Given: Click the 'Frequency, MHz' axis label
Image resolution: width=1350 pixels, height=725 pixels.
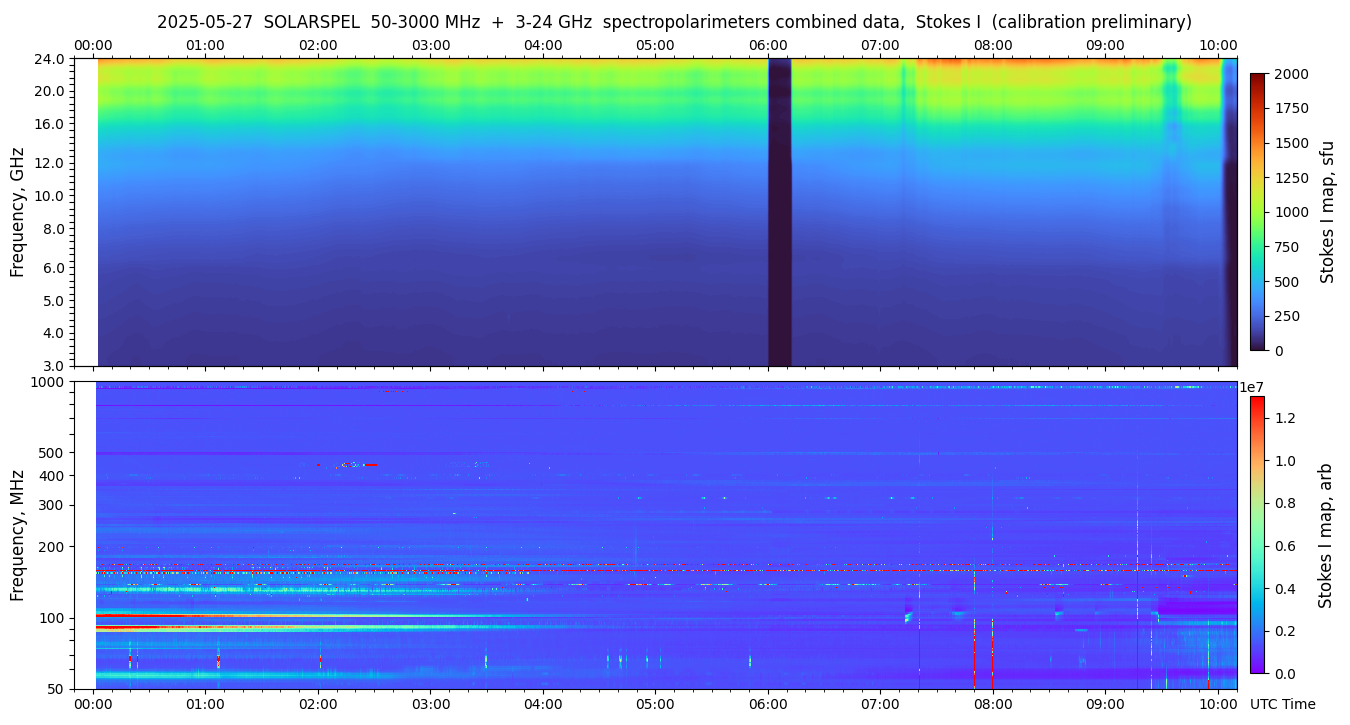Looking at the screenshot, I should pos(17,535).
